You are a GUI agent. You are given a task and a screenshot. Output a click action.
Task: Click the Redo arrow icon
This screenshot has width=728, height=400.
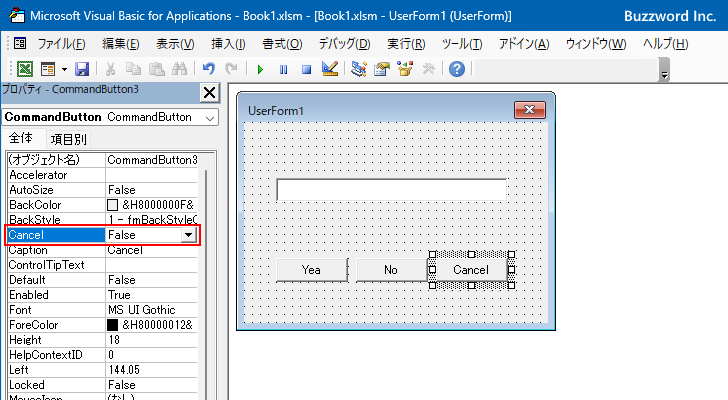[x=231, y=69]
